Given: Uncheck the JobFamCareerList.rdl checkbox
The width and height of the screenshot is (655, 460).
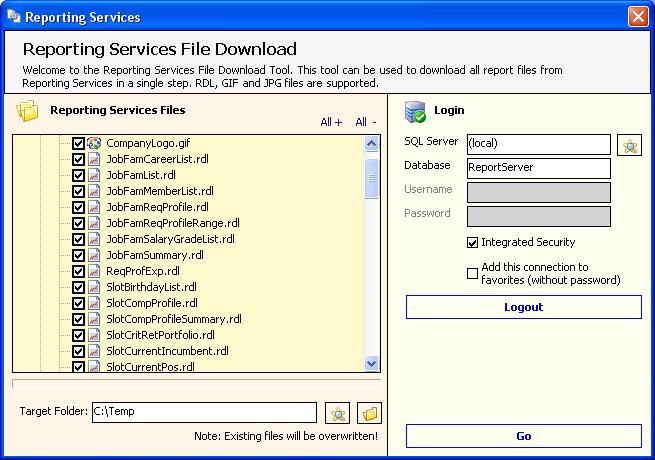Looking at the screenshot, I should point(78,159).
